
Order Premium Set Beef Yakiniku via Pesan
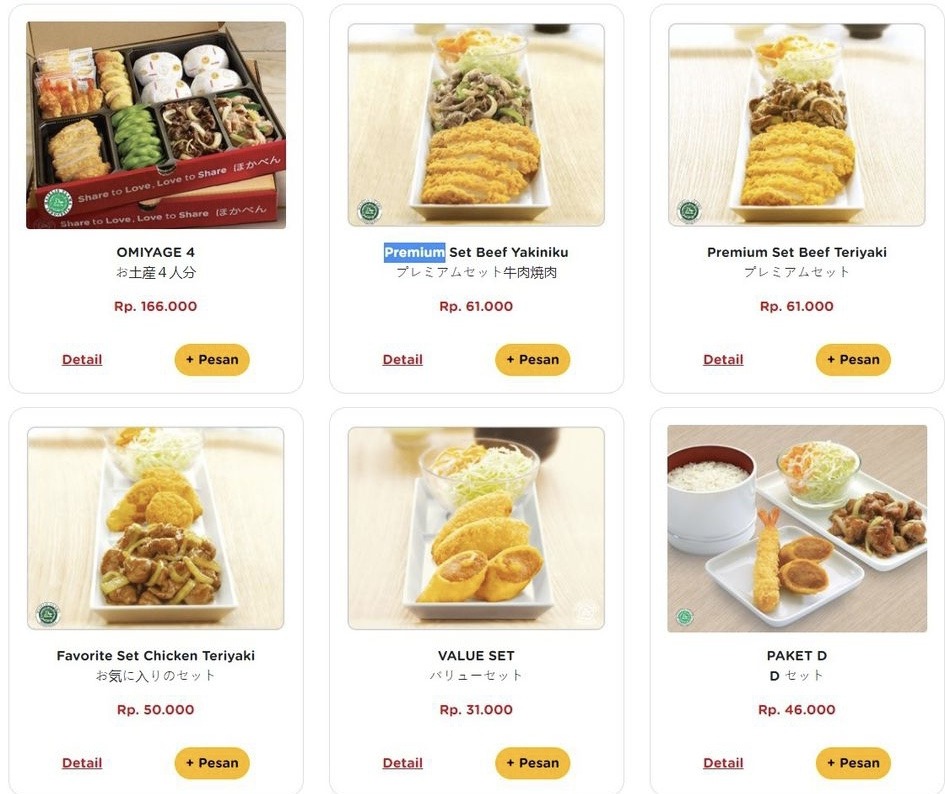coord(533,360)
